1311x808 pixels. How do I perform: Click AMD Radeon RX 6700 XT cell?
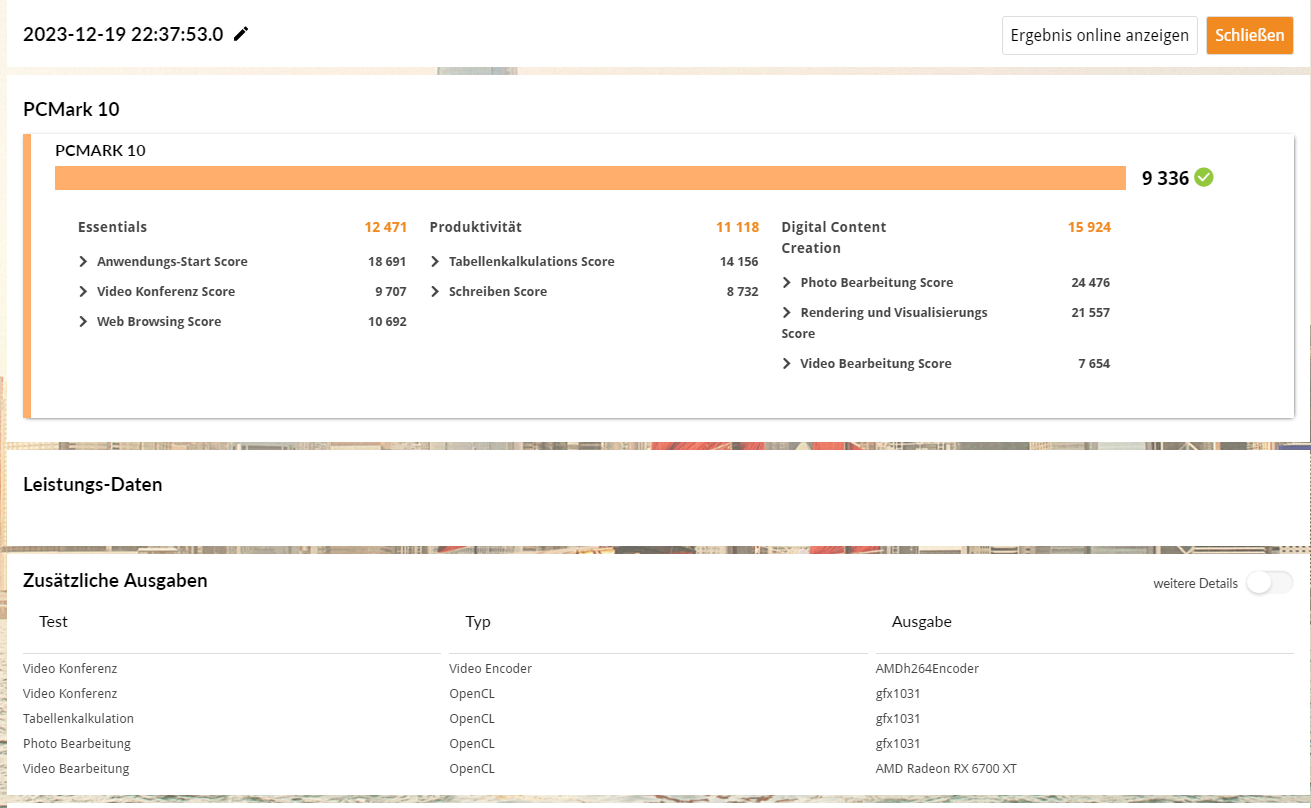(x=946, y=769)
